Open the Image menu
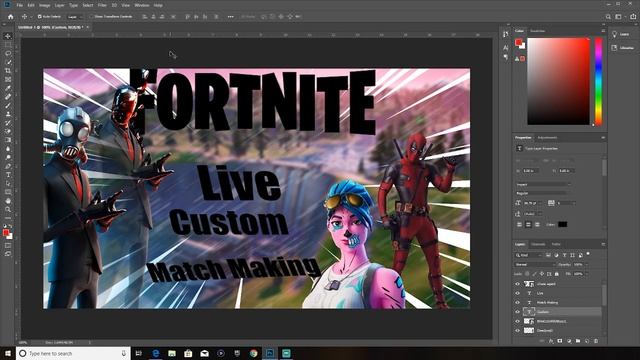This screenshot has height=360, width=640. pos(44,5)
